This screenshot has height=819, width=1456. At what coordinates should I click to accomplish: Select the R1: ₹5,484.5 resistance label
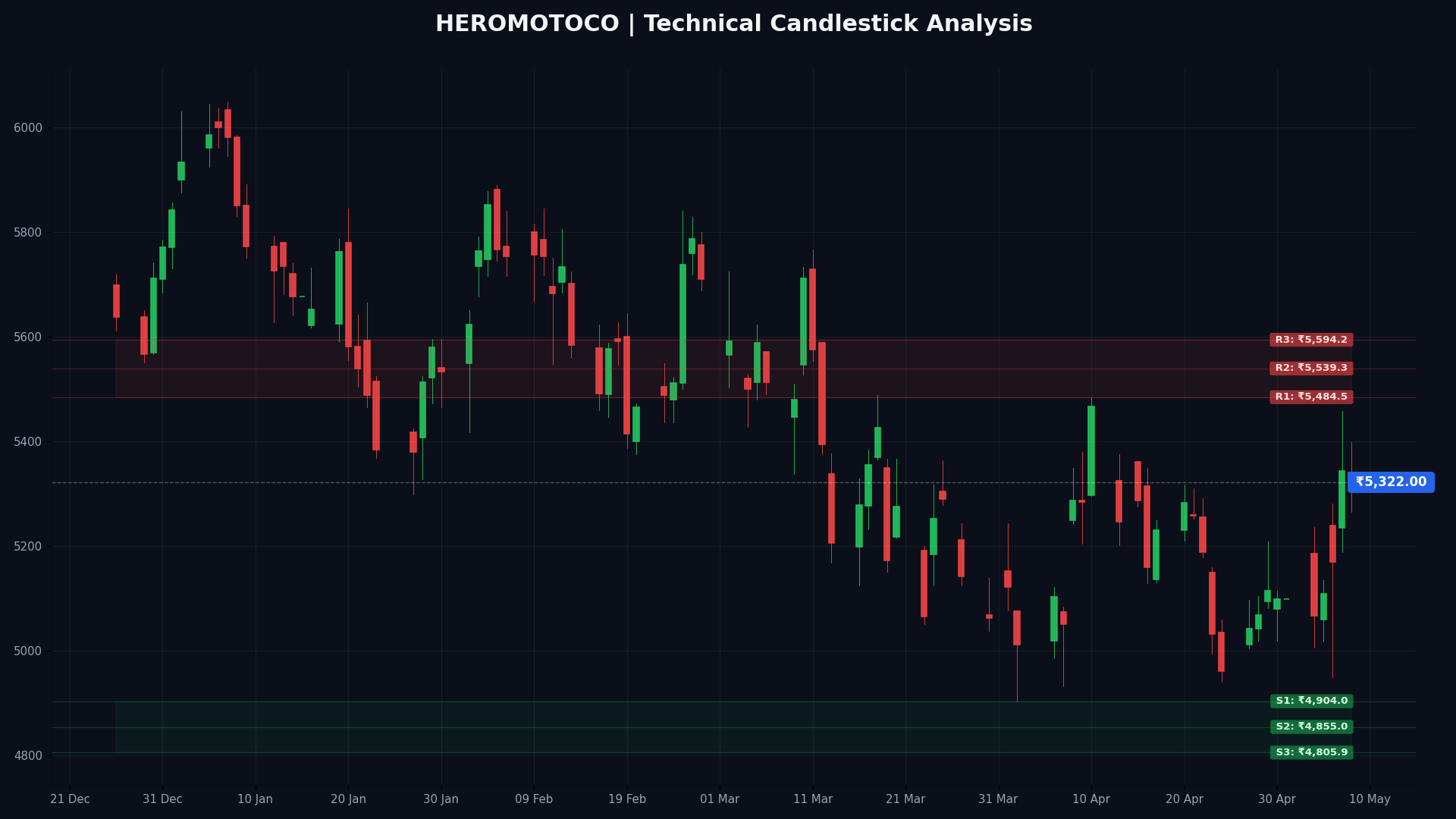click(x=1311, y=397)
